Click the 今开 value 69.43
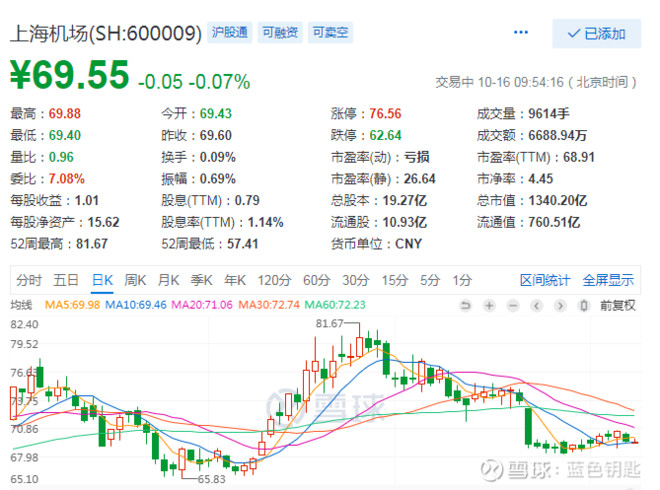Screen dimensions: 660x490 [x=216, y=114]
